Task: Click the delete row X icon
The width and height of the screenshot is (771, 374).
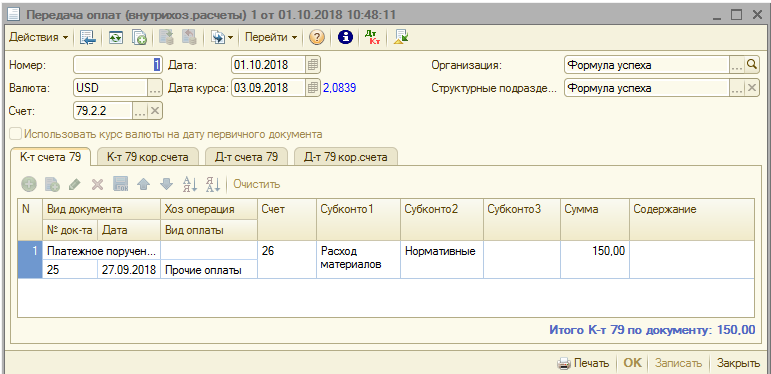Action: pos(97,184)
